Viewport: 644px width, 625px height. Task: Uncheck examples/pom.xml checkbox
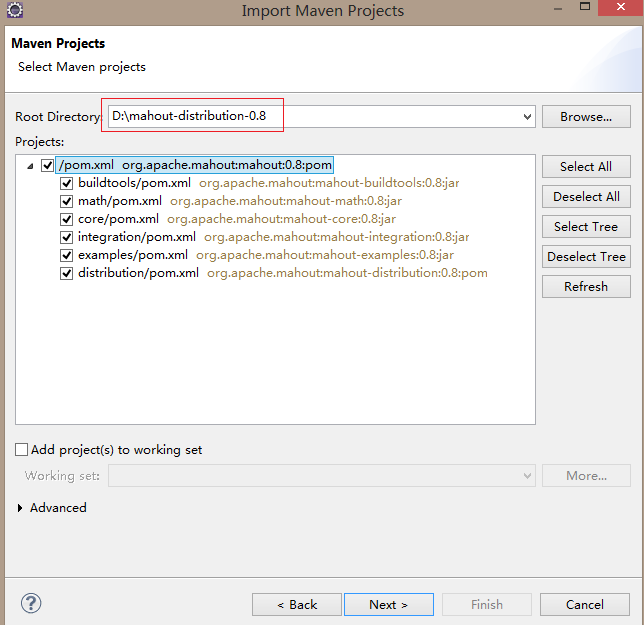pyautogui.click(x=67, y=255)
